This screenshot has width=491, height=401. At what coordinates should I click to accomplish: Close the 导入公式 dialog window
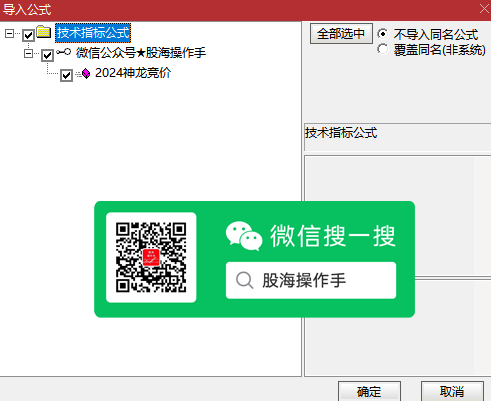coord(484,9)
